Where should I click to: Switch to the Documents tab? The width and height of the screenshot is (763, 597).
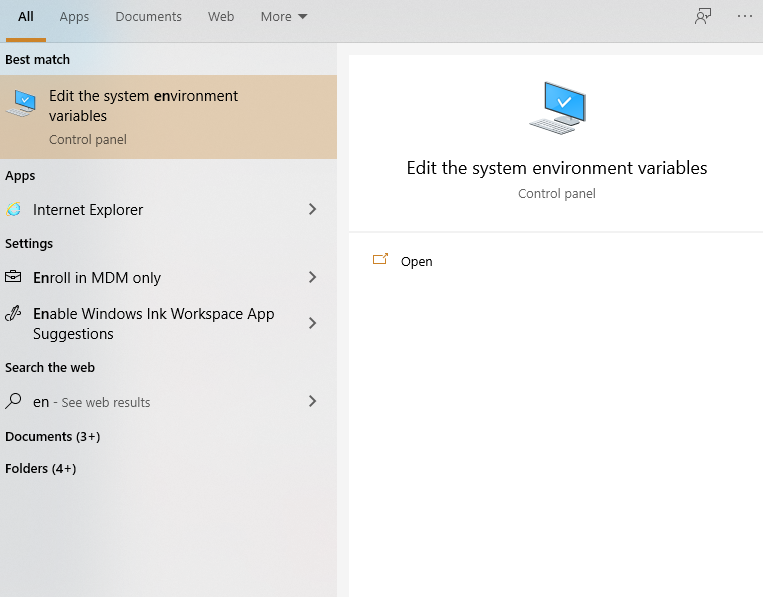point(148,17)
